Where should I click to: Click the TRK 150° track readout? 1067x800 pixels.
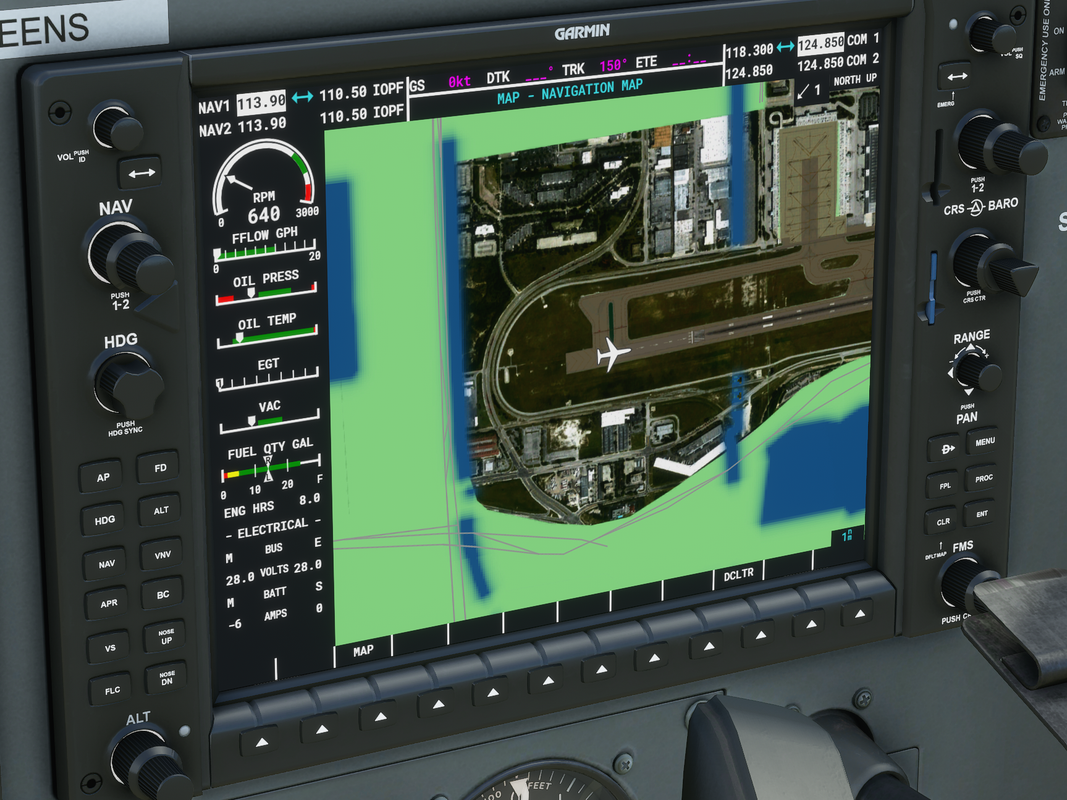pyautogui.click(x=596, y=67)
